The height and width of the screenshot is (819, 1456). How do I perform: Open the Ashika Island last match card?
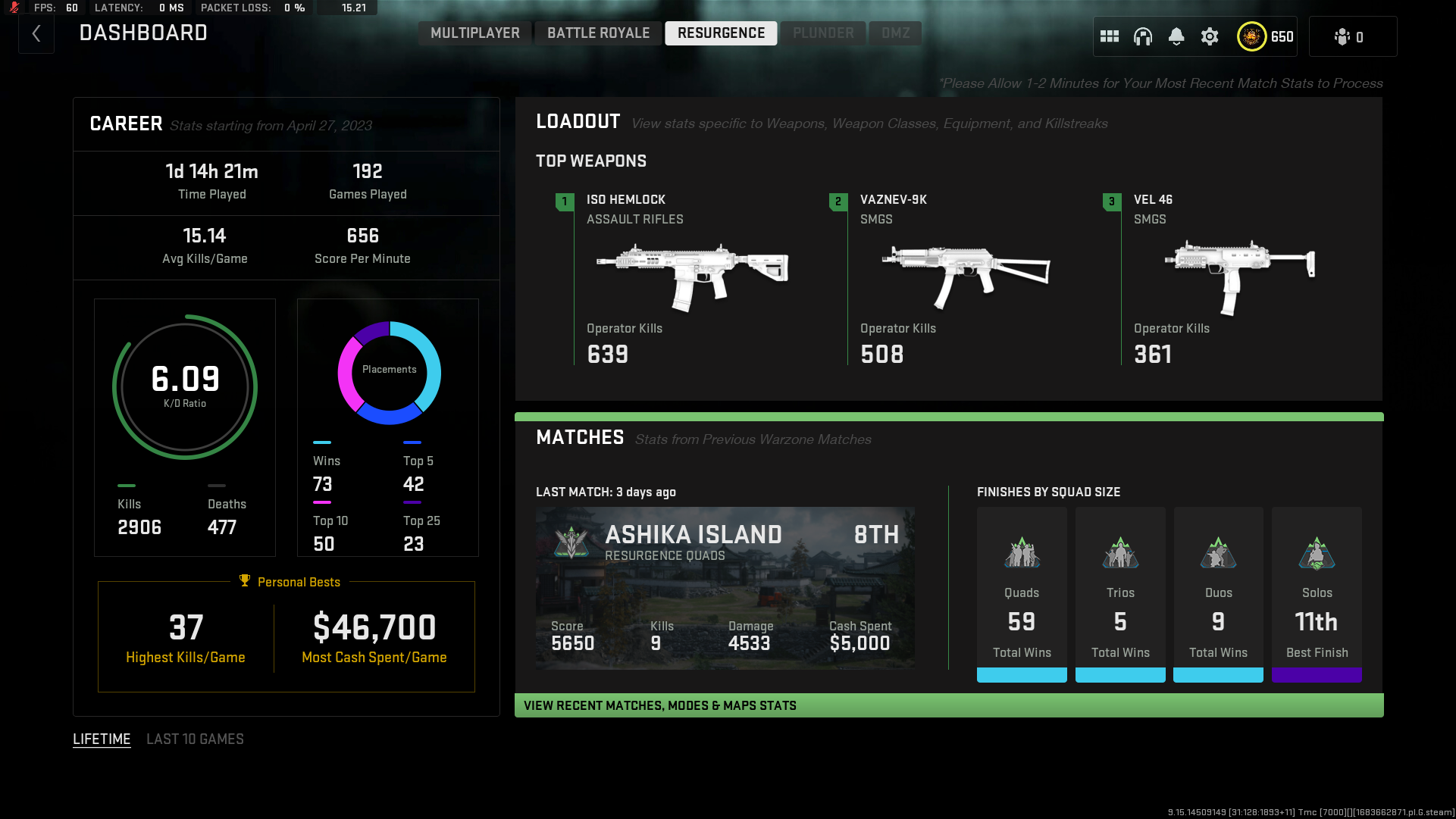(x=725, y=588)
